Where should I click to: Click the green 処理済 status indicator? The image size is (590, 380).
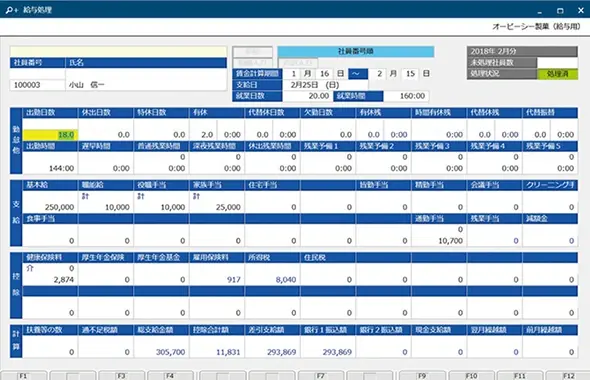click(x=557, y=74)
